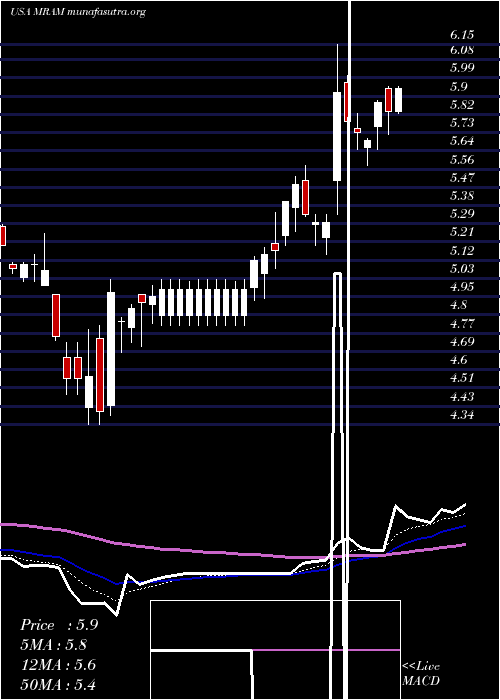Click the 6.15 price axis label

(x=462, y=35)
